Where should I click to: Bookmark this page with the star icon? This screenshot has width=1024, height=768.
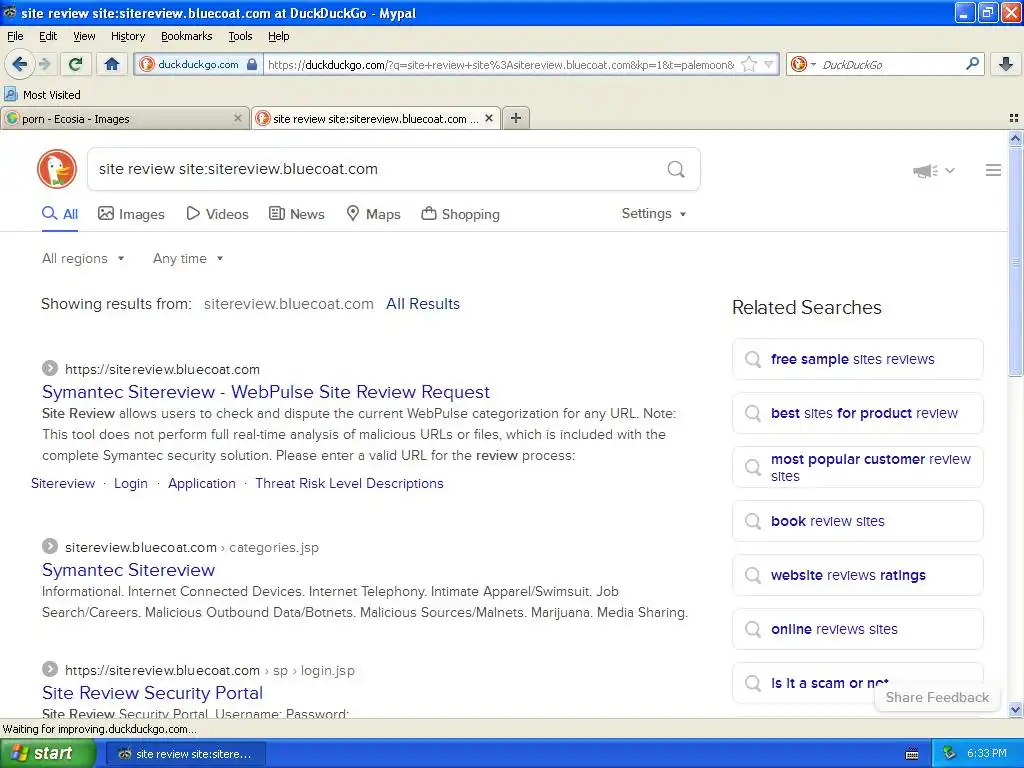point(749,64)
